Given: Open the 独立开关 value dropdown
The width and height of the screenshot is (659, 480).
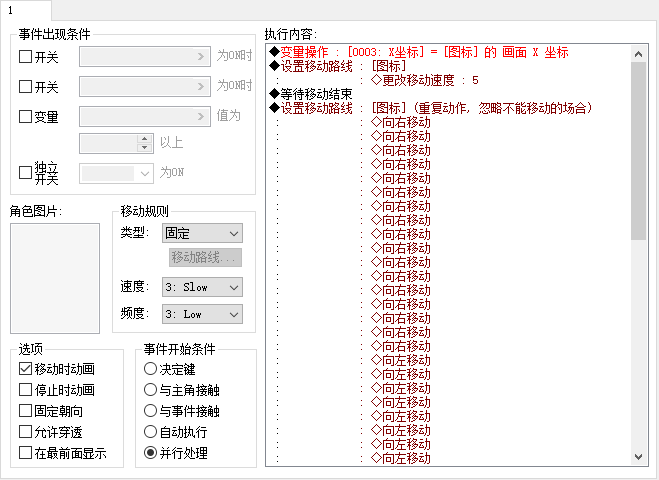Looking at the screenshot, I should [116, 173].
